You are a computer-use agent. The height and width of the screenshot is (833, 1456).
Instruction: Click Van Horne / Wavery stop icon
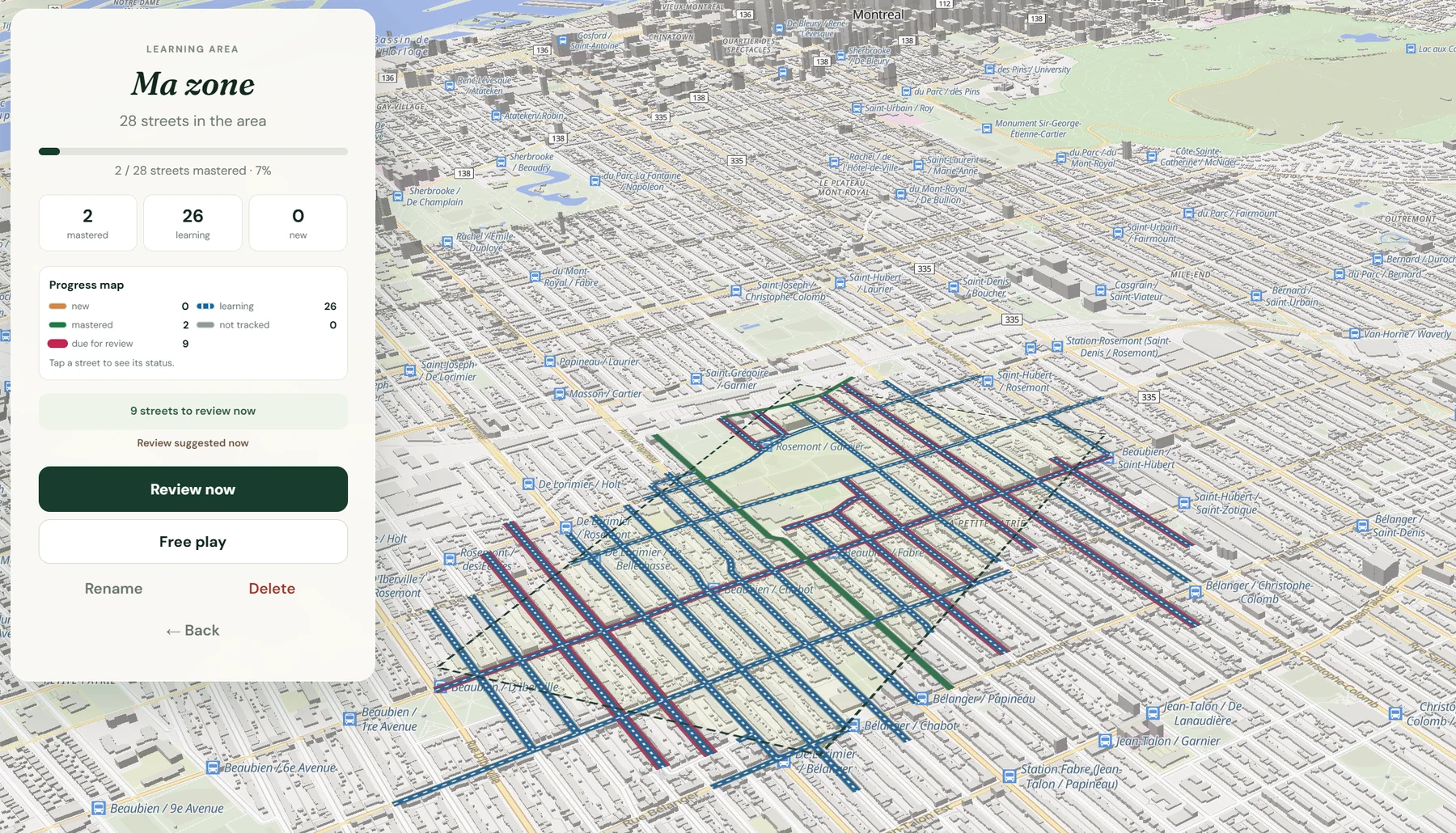(1355, 334)
